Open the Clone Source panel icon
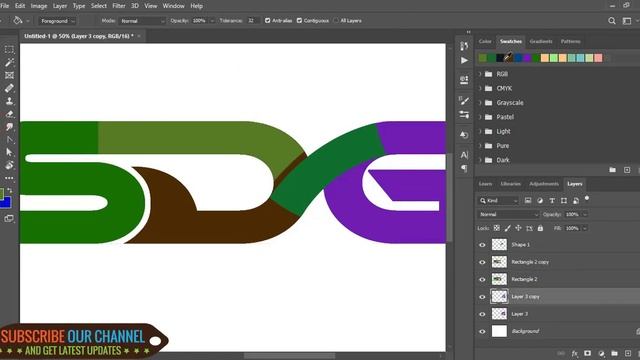The width and height of the screenshot is (640, 360). pos(464,134)
